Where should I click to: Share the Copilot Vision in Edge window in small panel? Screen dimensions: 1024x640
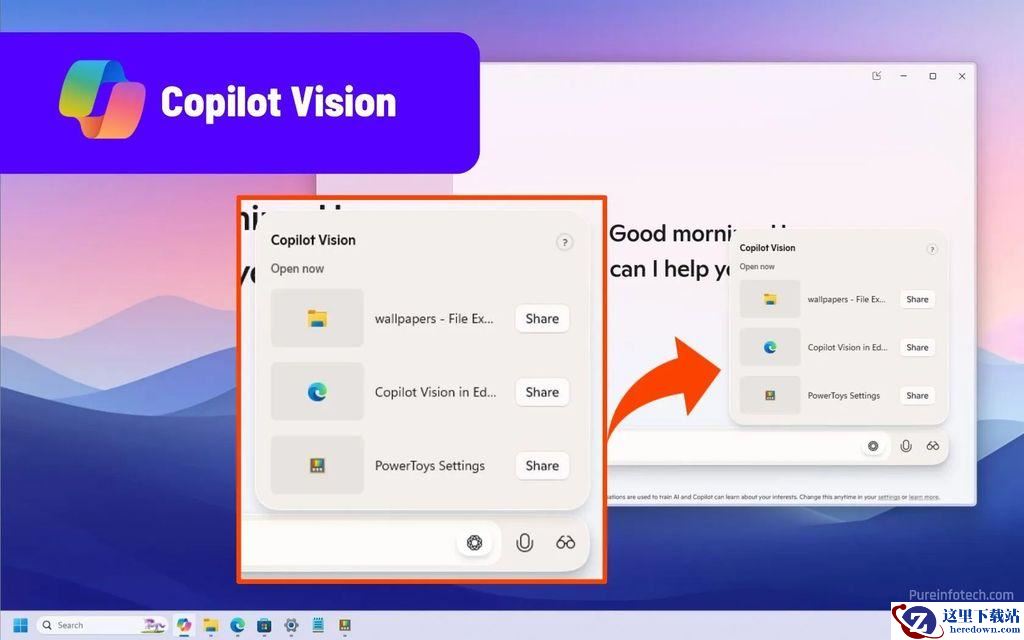click(x=917, y=347)
